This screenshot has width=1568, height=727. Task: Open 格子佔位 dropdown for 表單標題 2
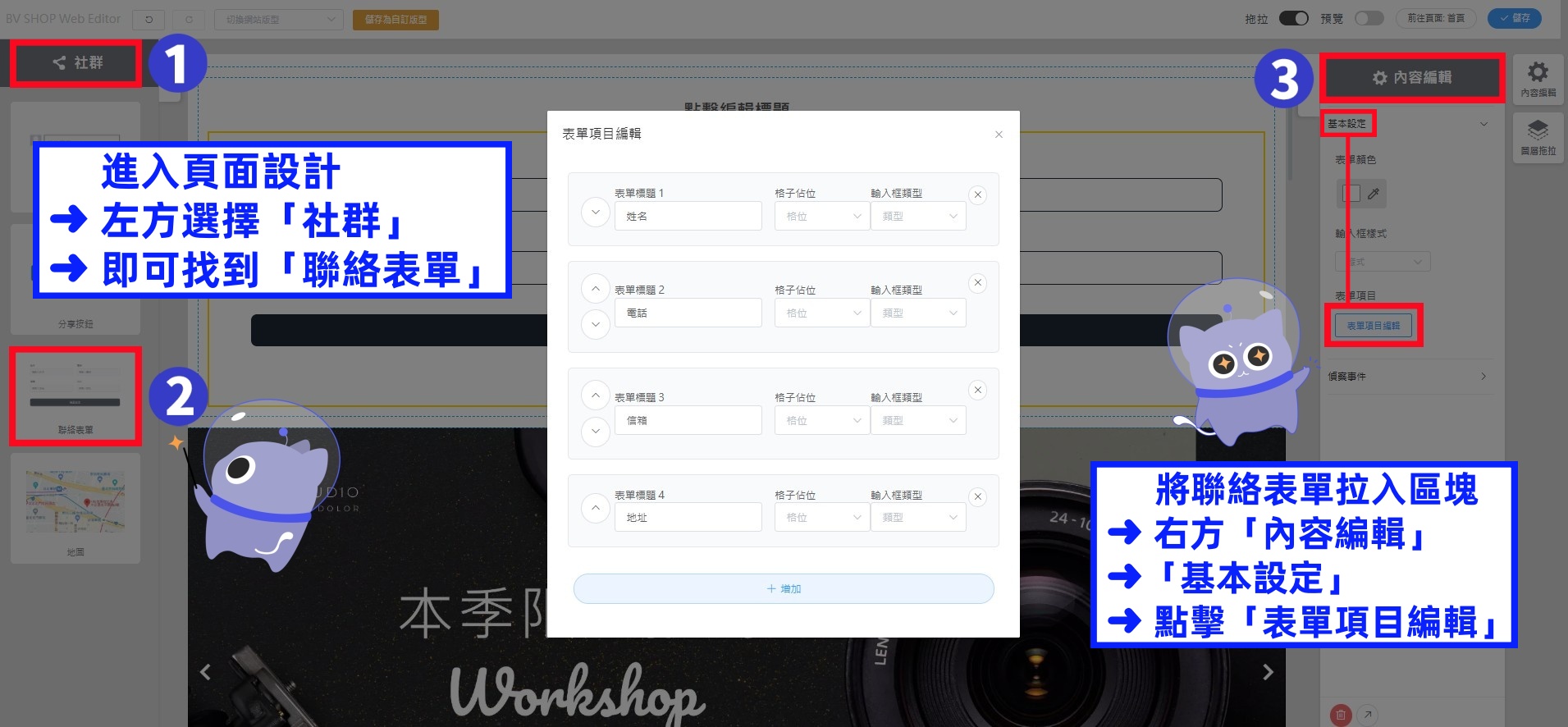822,313
